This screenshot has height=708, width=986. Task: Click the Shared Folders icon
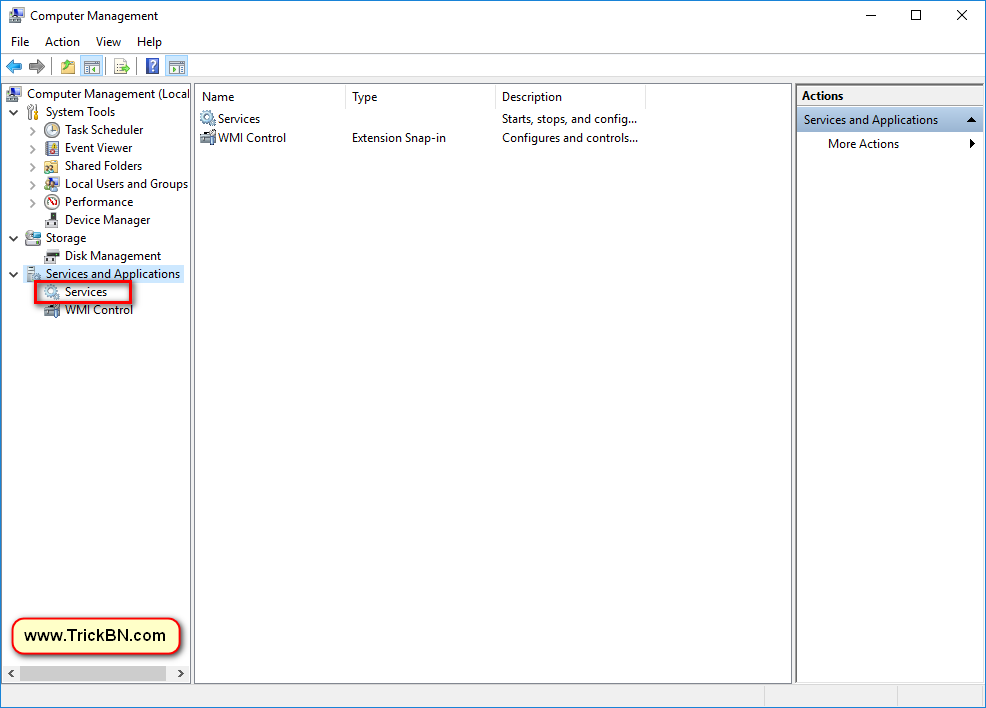[x=52, y=167]
